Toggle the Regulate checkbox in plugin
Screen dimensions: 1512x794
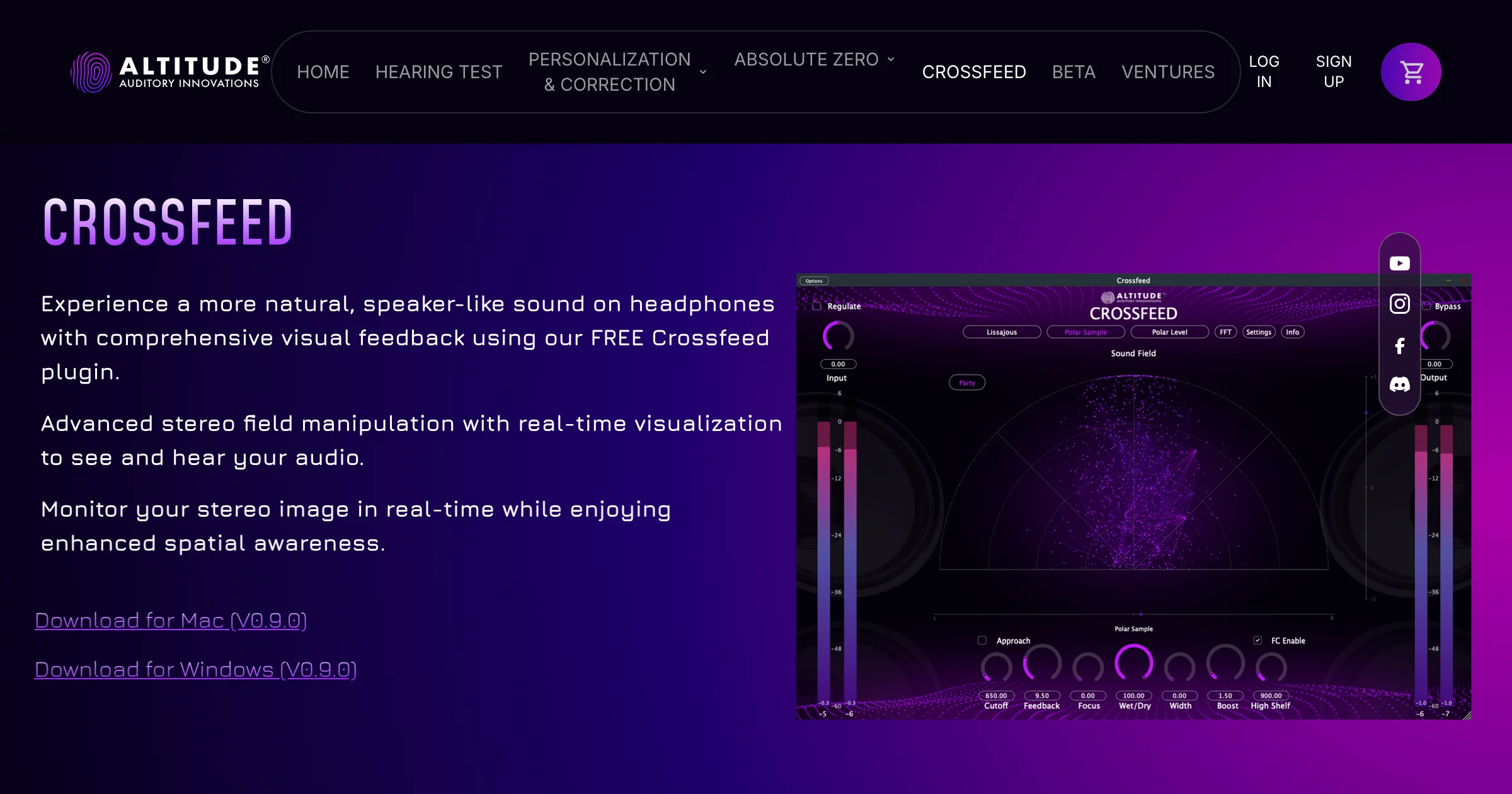pyautogui.click(x=816, y=306)
